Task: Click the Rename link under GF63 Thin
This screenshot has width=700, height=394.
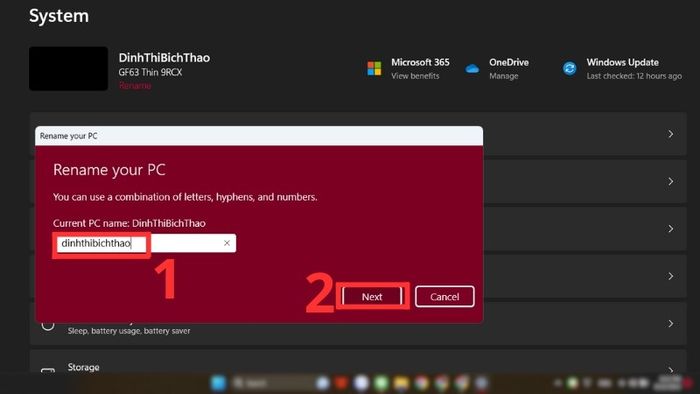Action: [x=135, y=86]
